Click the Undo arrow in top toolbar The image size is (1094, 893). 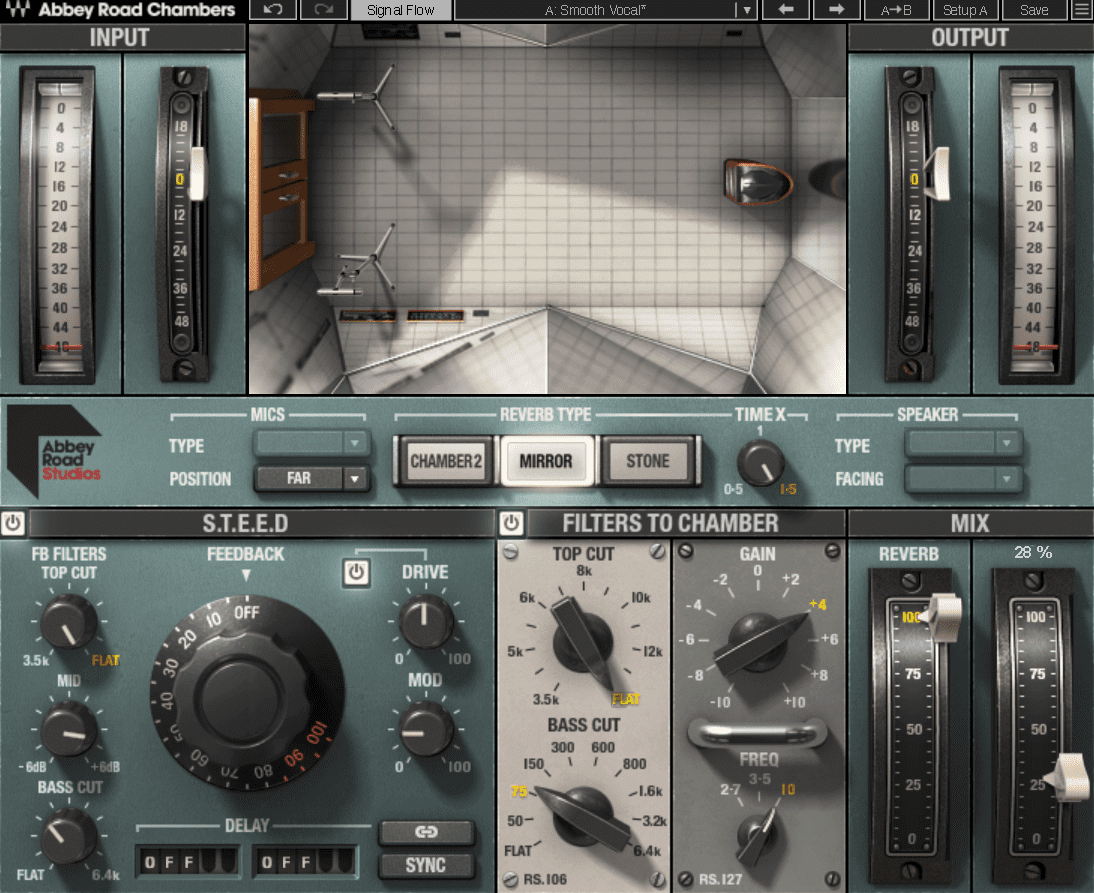tap(273, 10)
